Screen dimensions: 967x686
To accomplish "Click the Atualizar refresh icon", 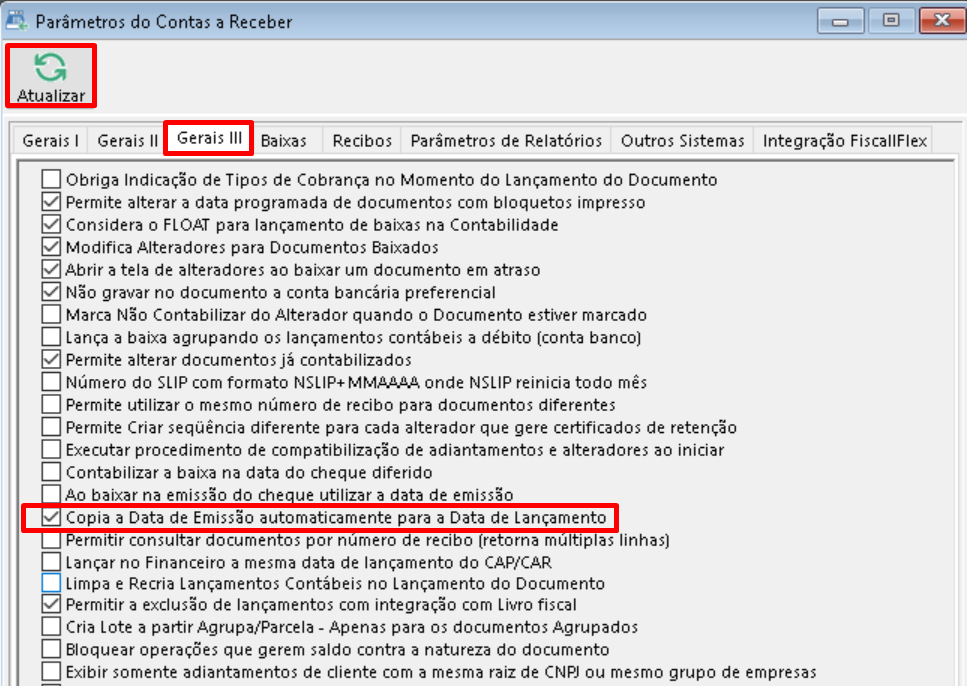I will pos(51,67).
